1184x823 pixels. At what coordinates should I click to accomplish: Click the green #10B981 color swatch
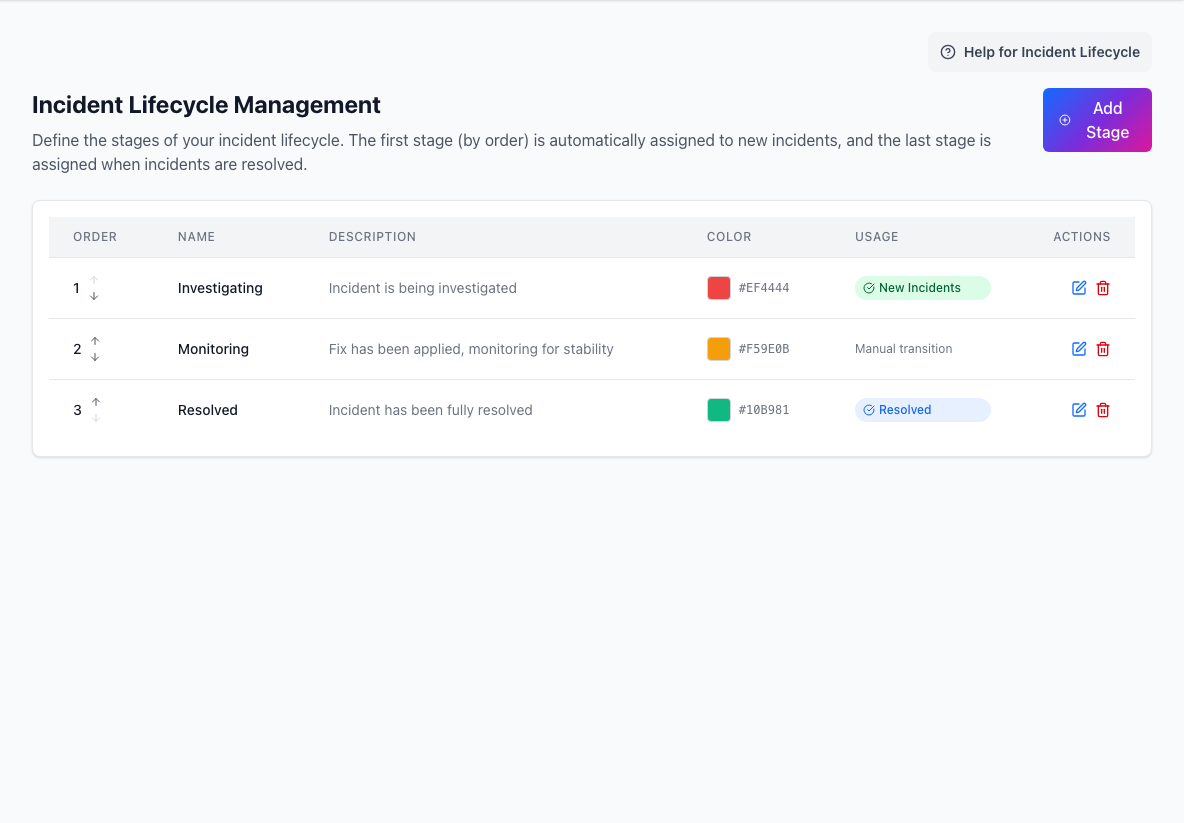click(719, 410)
